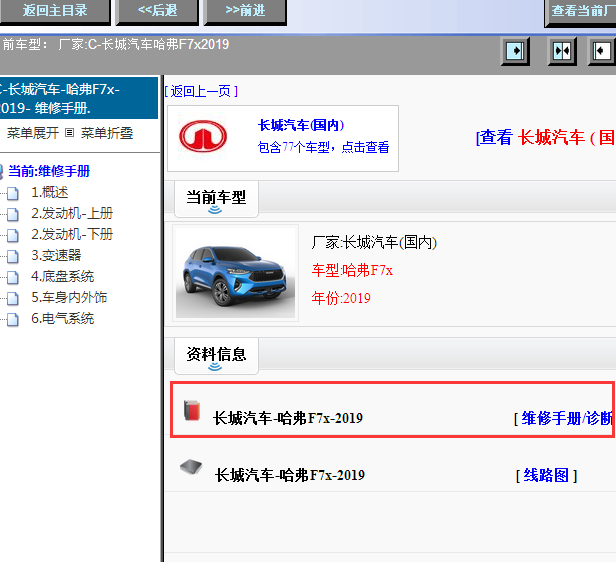
Task: Collapse menu with 菜单折叠
Action: pyautogui.click(x=107, y=133)
